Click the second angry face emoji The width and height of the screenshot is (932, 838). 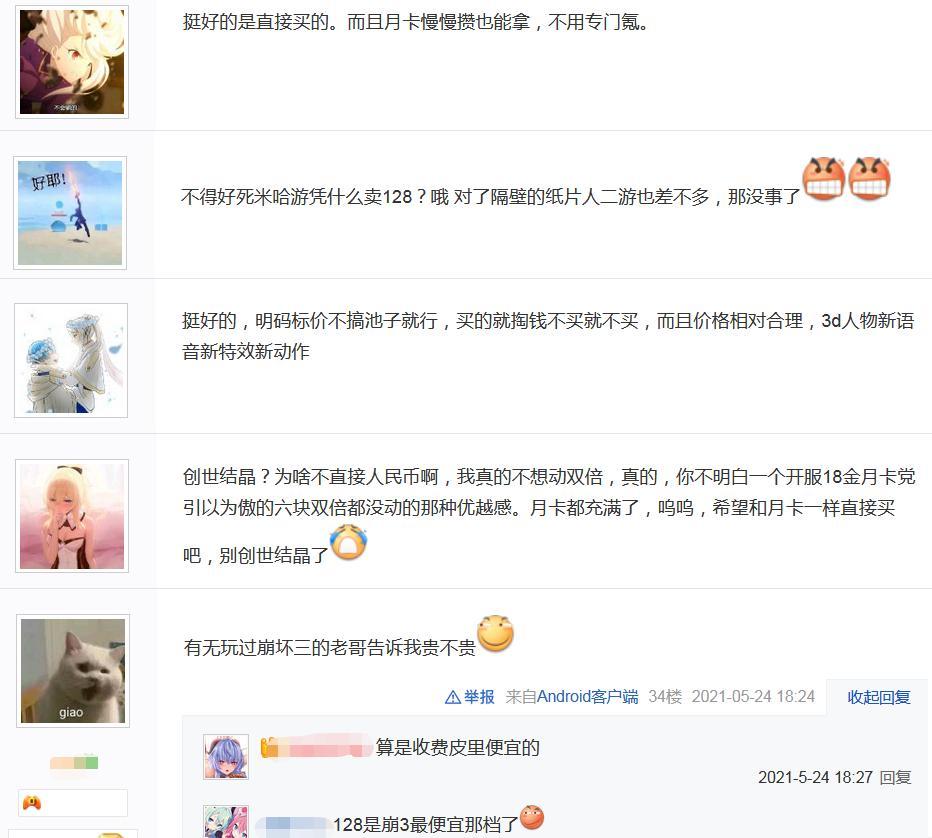coord(869,178)
